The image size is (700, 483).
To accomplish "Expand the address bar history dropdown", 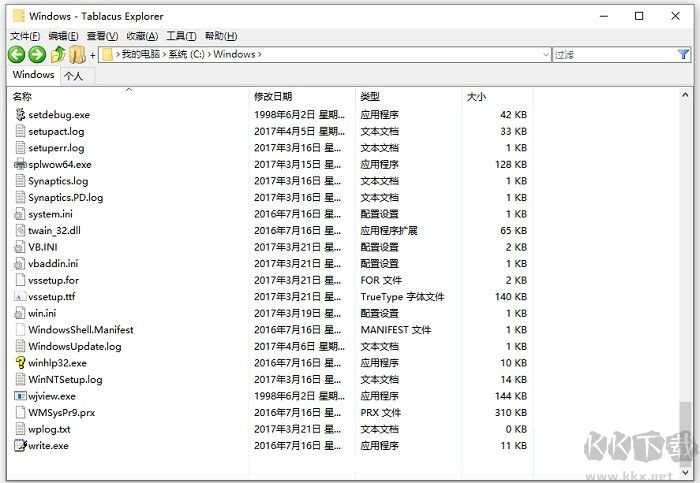I will pyautogui.click(x=546, y=54).
